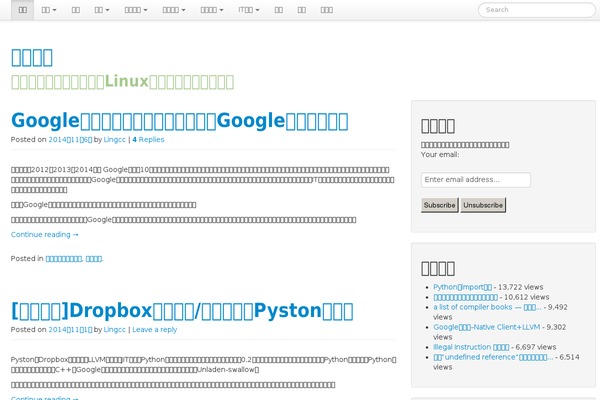Image resolution: width=600 pixels, height=400 pixels.
Task: Click the 6,697 views text
Action: pos(536,347)
